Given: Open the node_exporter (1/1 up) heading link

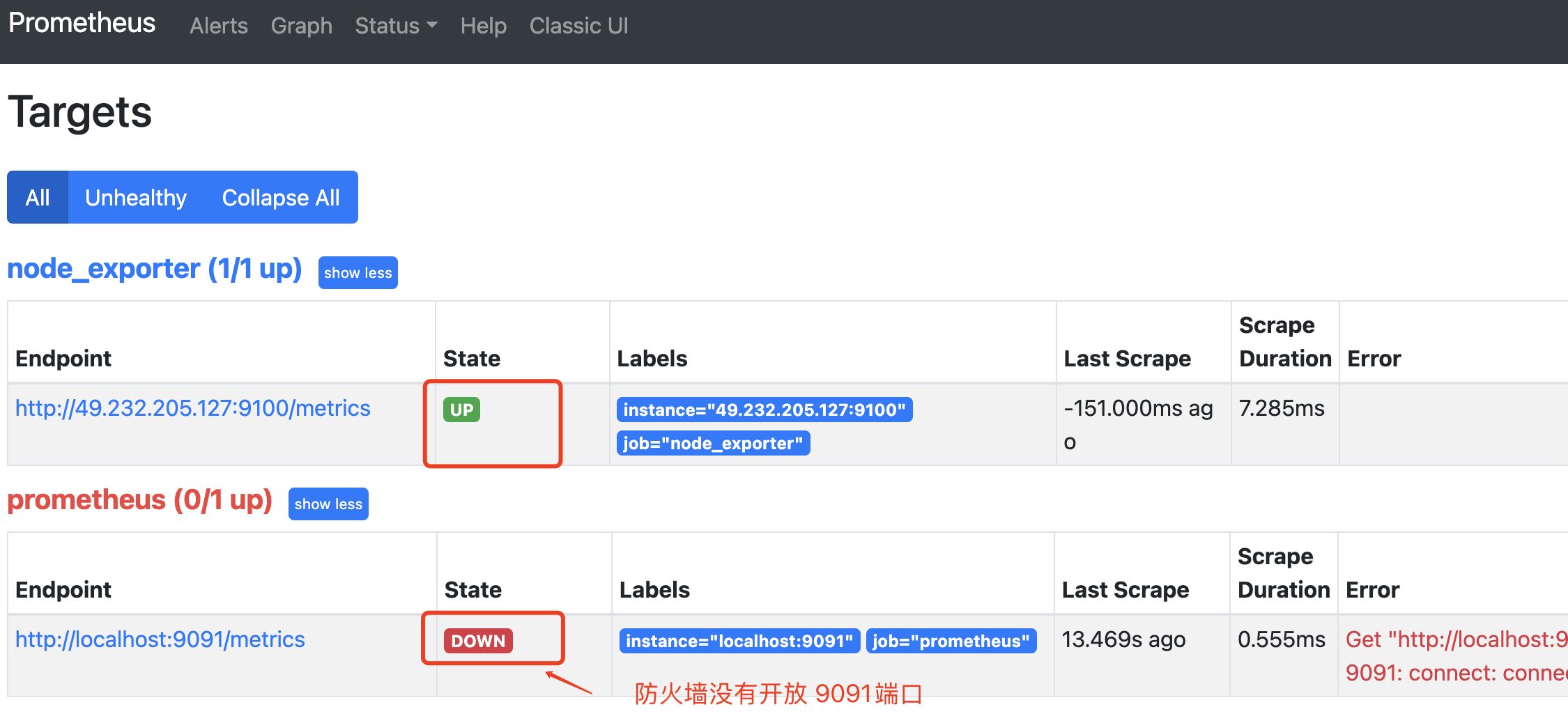Looking at the screenshot, I should point(154,269).
